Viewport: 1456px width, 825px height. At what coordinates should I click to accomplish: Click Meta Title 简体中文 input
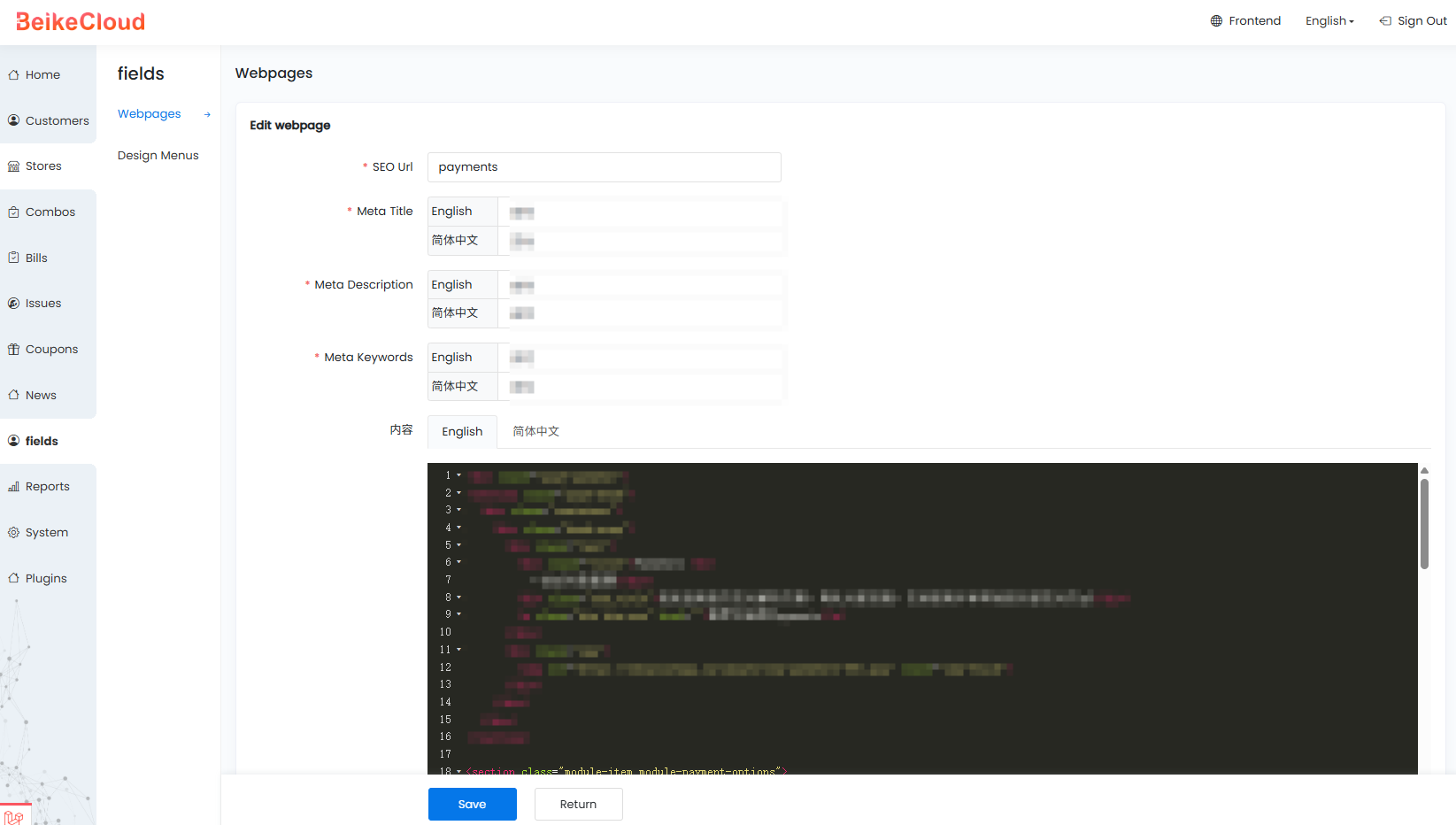(640, 241)
